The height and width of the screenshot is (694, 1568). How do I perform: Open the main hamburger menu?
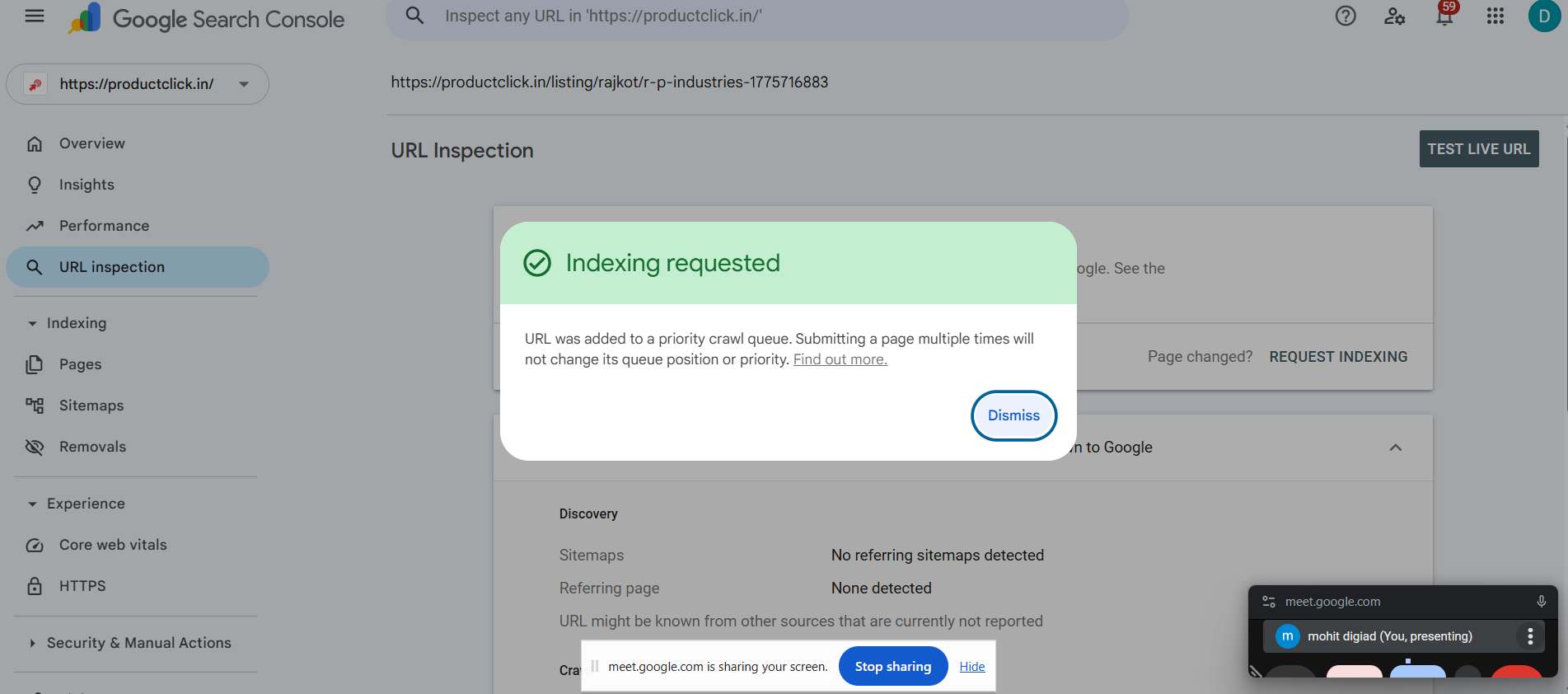tap(35, 16)
